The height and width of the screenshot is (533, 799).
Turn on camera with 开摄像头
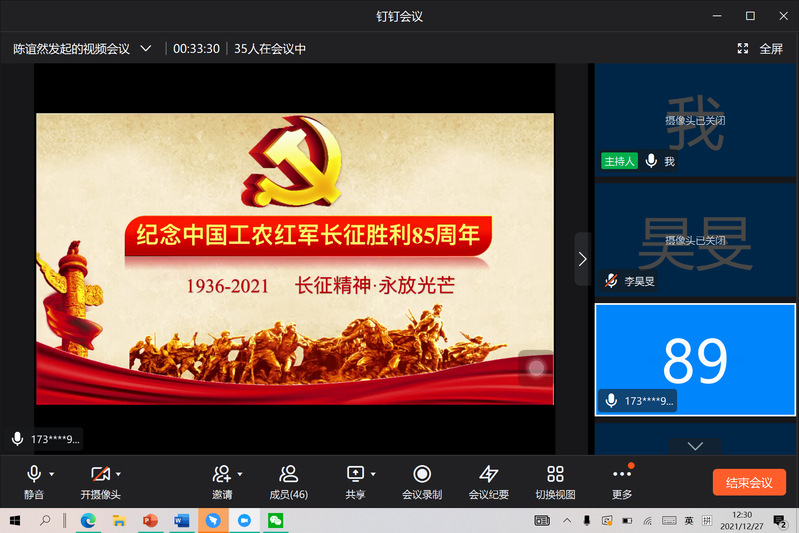[x=100, y=482]
